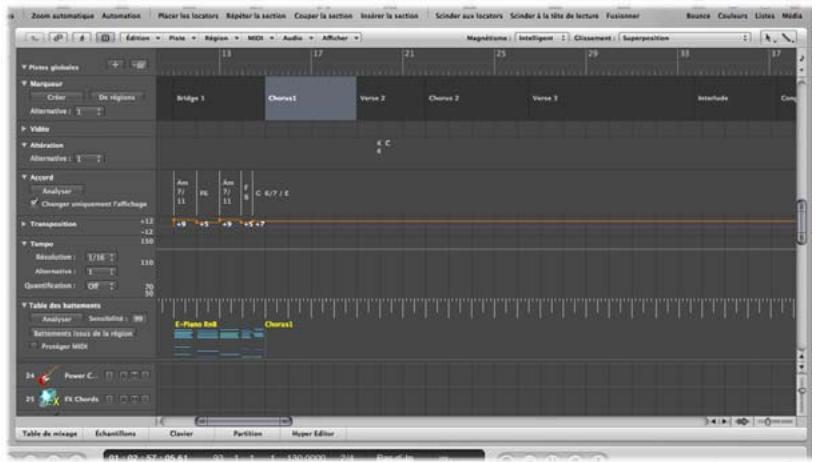Click first small button on FX Chords track
Screen dimensions: 817x462
[x=109, y=398]
